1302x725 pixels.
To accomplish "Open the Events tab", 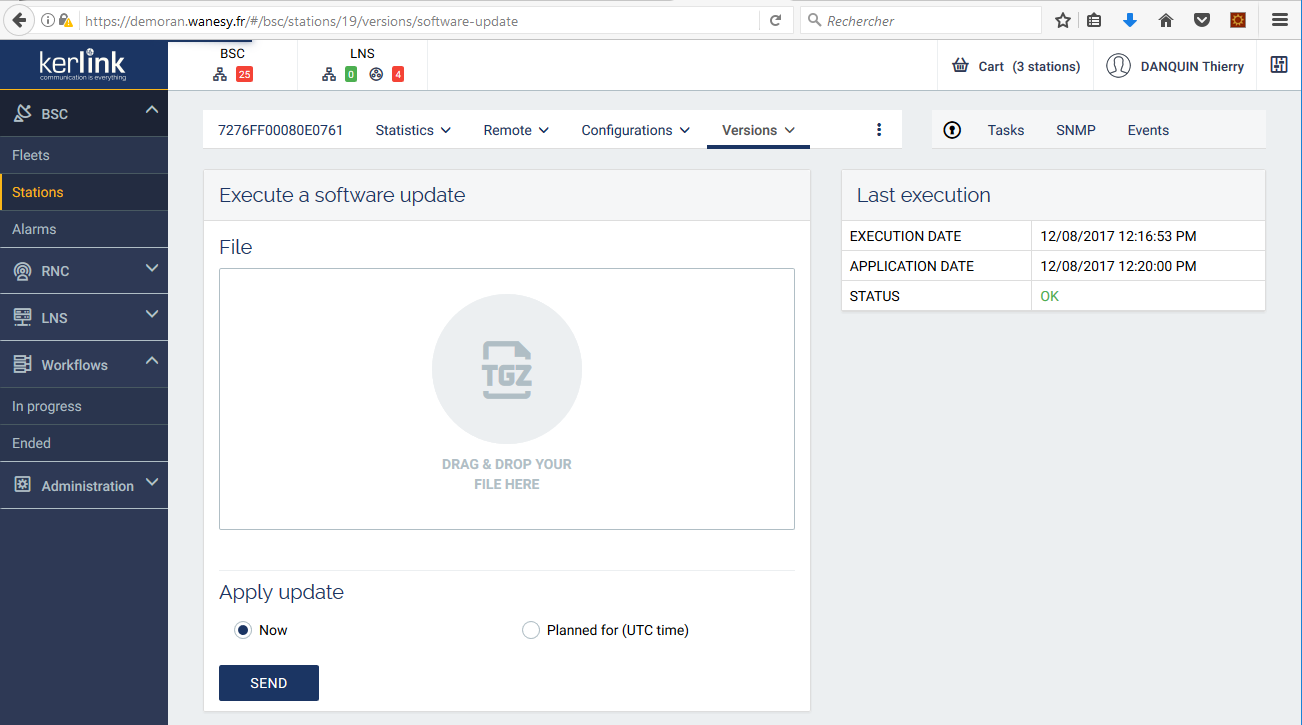I will [x=1148, y=130].
